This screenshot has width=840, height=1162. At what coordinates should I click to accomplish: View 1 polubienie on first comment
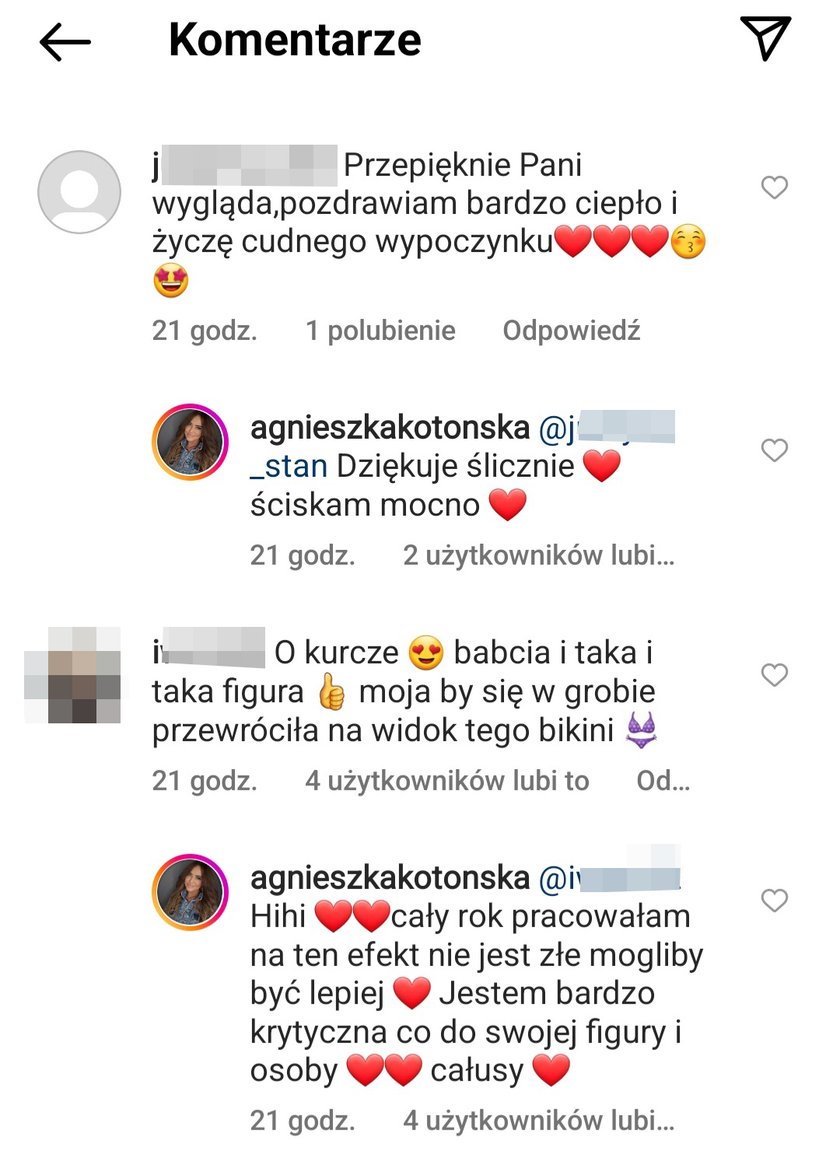380,331
